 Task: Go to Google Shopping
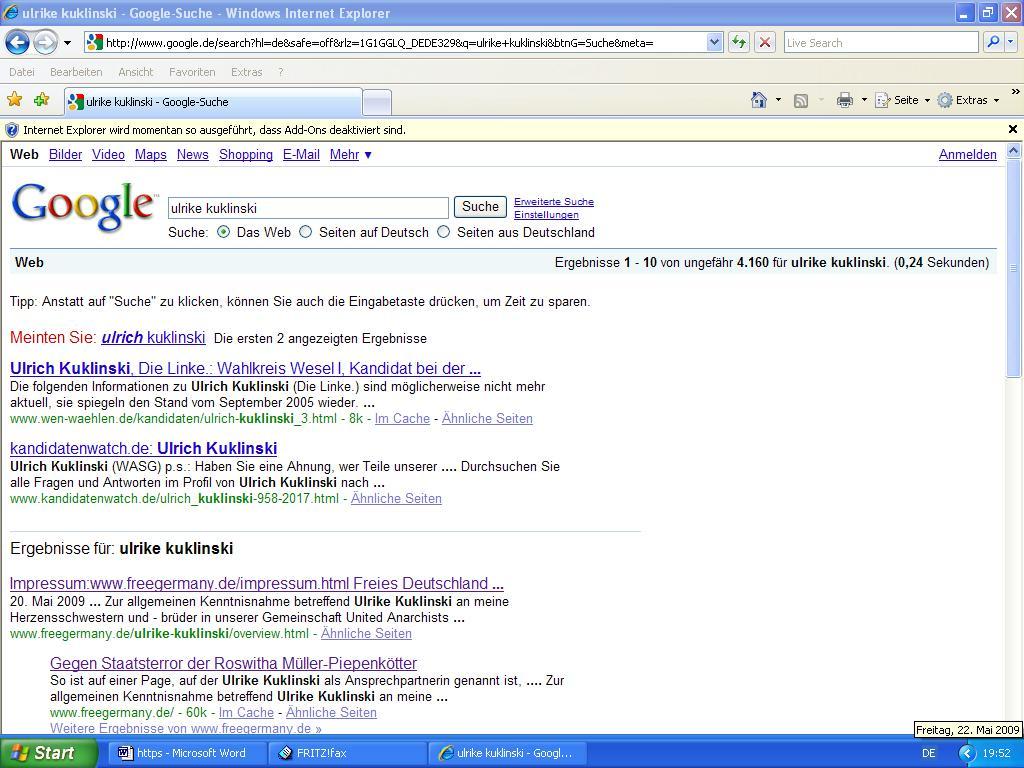(x=246, y=155)
